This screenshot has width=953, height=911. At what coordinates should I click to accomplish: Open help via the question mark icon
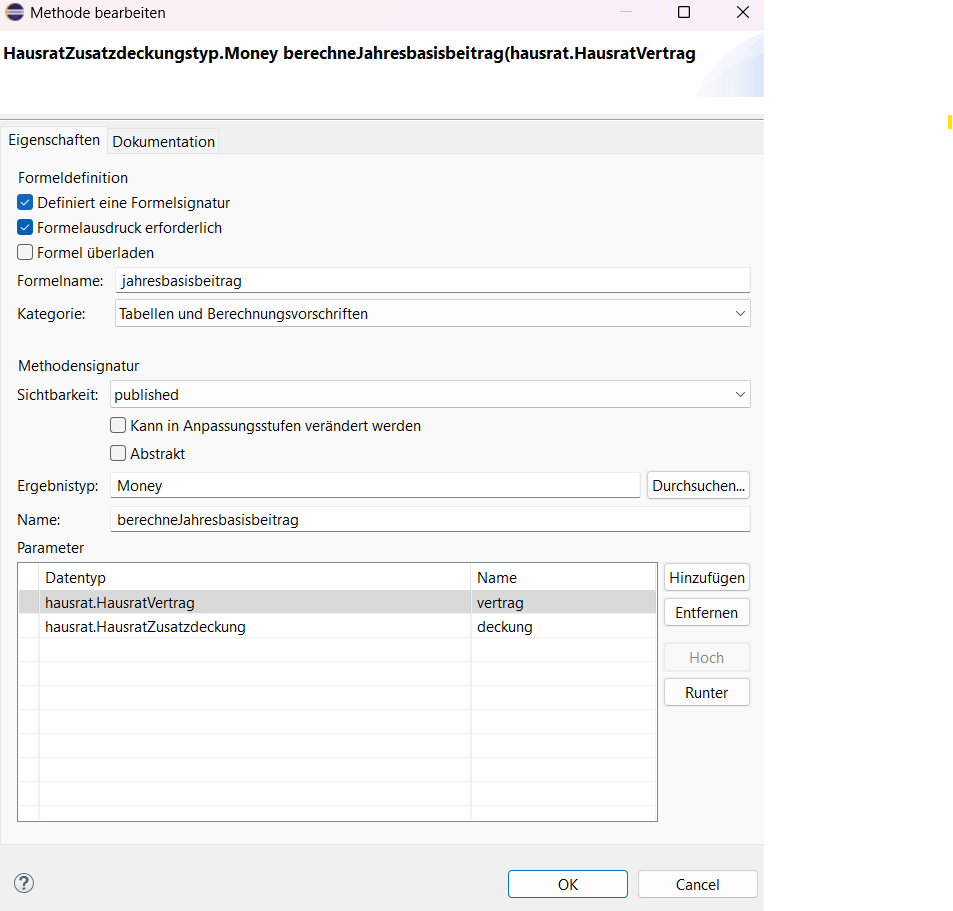click(22, 883)
